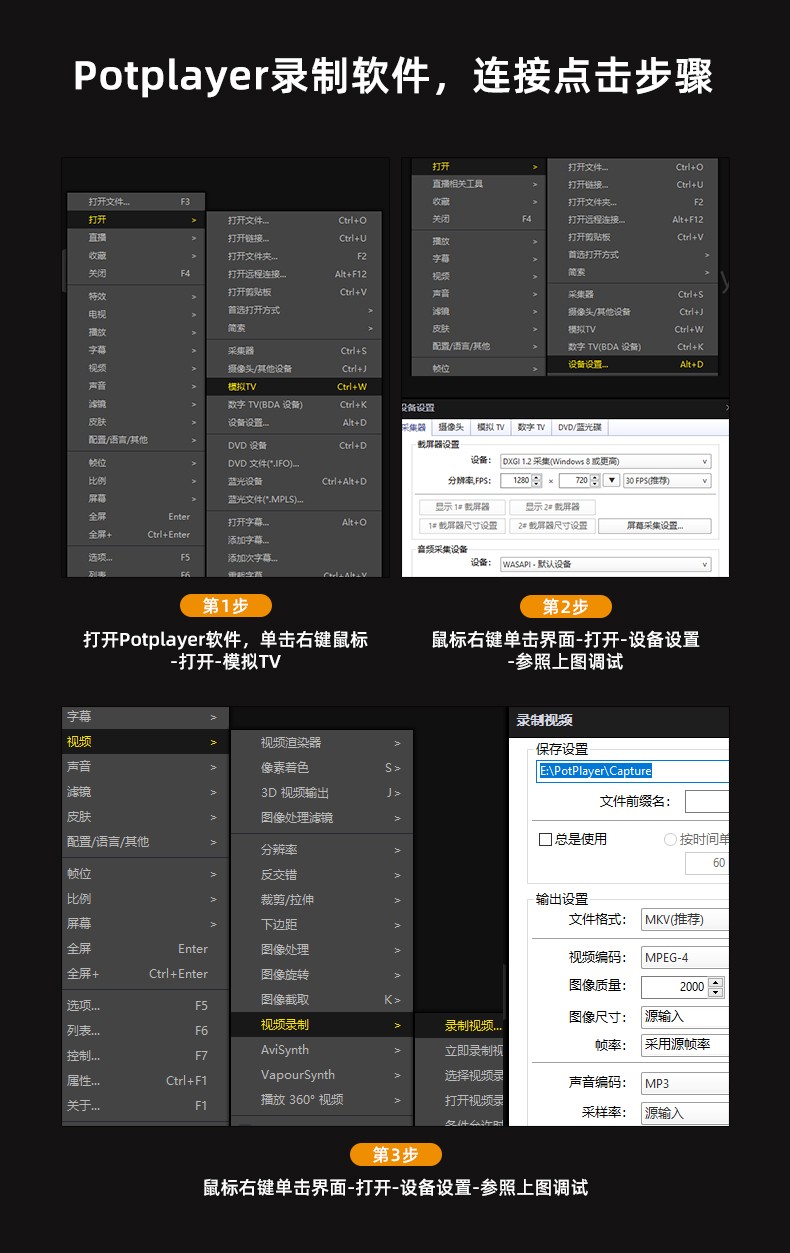Click 添加字幕... in step 1 submenu
790x1253 pixels.
[x=295, y=540]
